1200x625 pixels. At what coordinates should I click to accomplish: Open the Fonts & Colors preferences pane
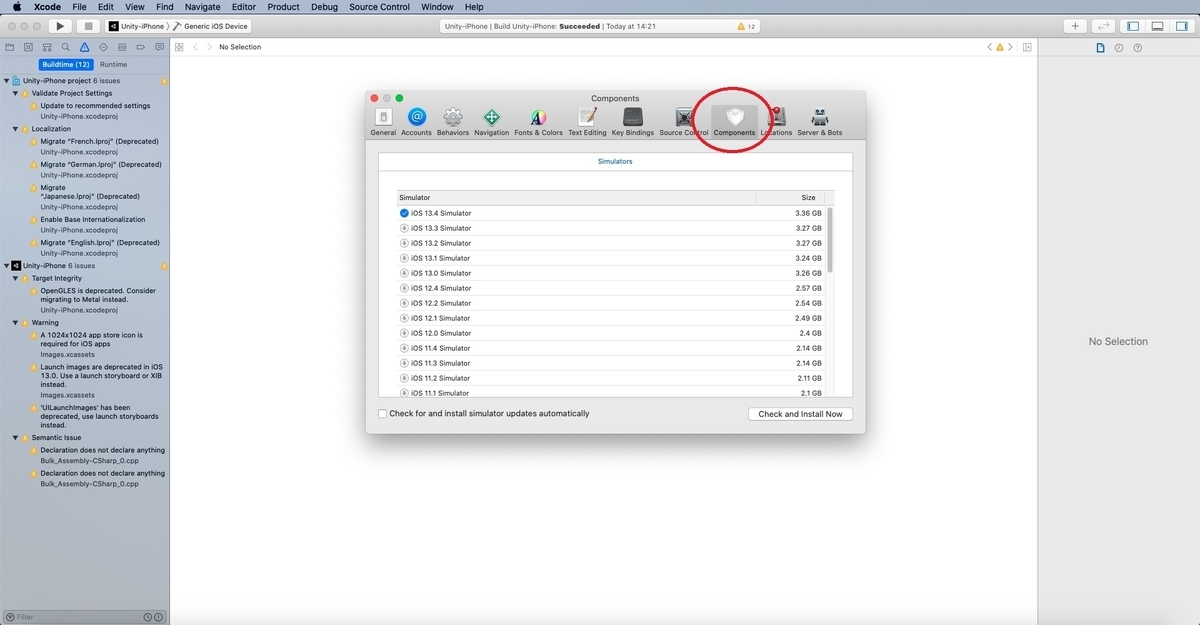coord(538,122)
